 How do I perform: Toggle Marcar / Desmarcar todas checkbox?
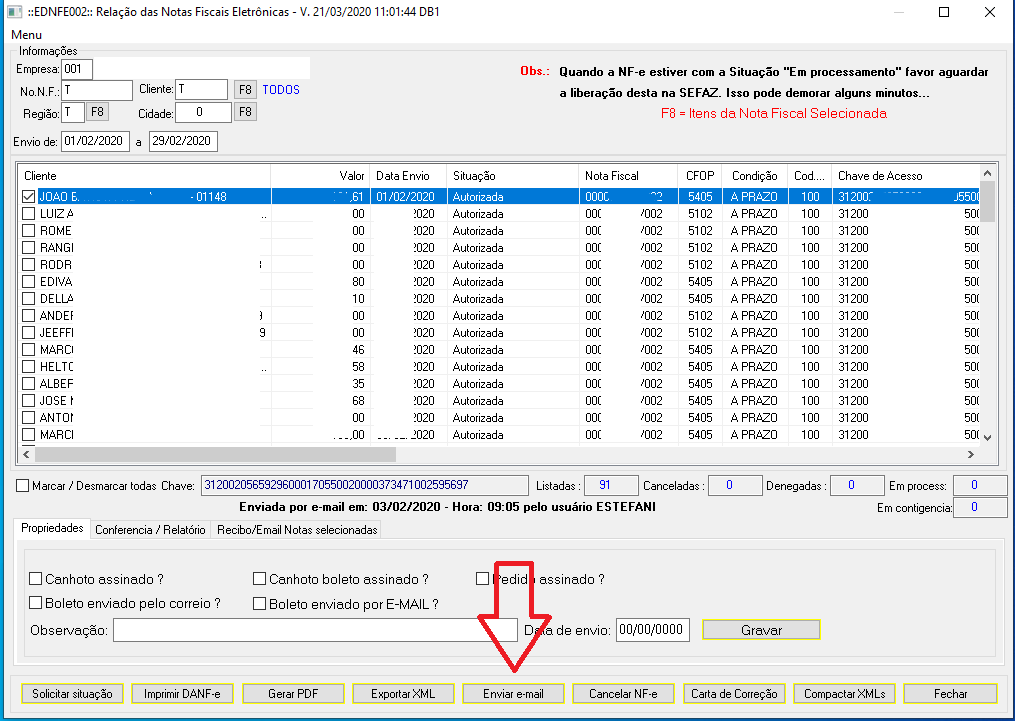tap(23, 486)
